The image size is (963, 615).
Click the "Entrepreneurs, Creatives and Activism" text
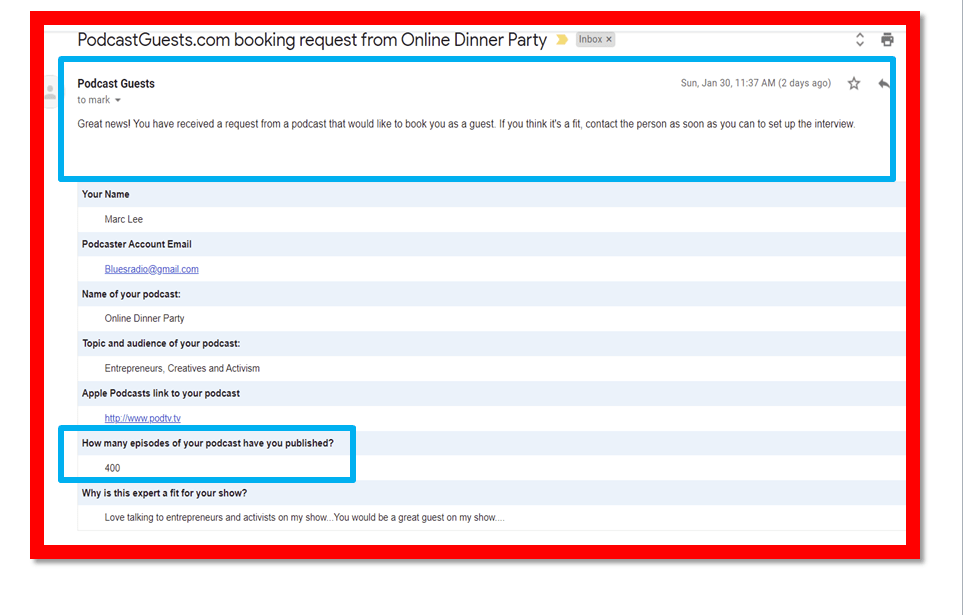tap(182, 369)
